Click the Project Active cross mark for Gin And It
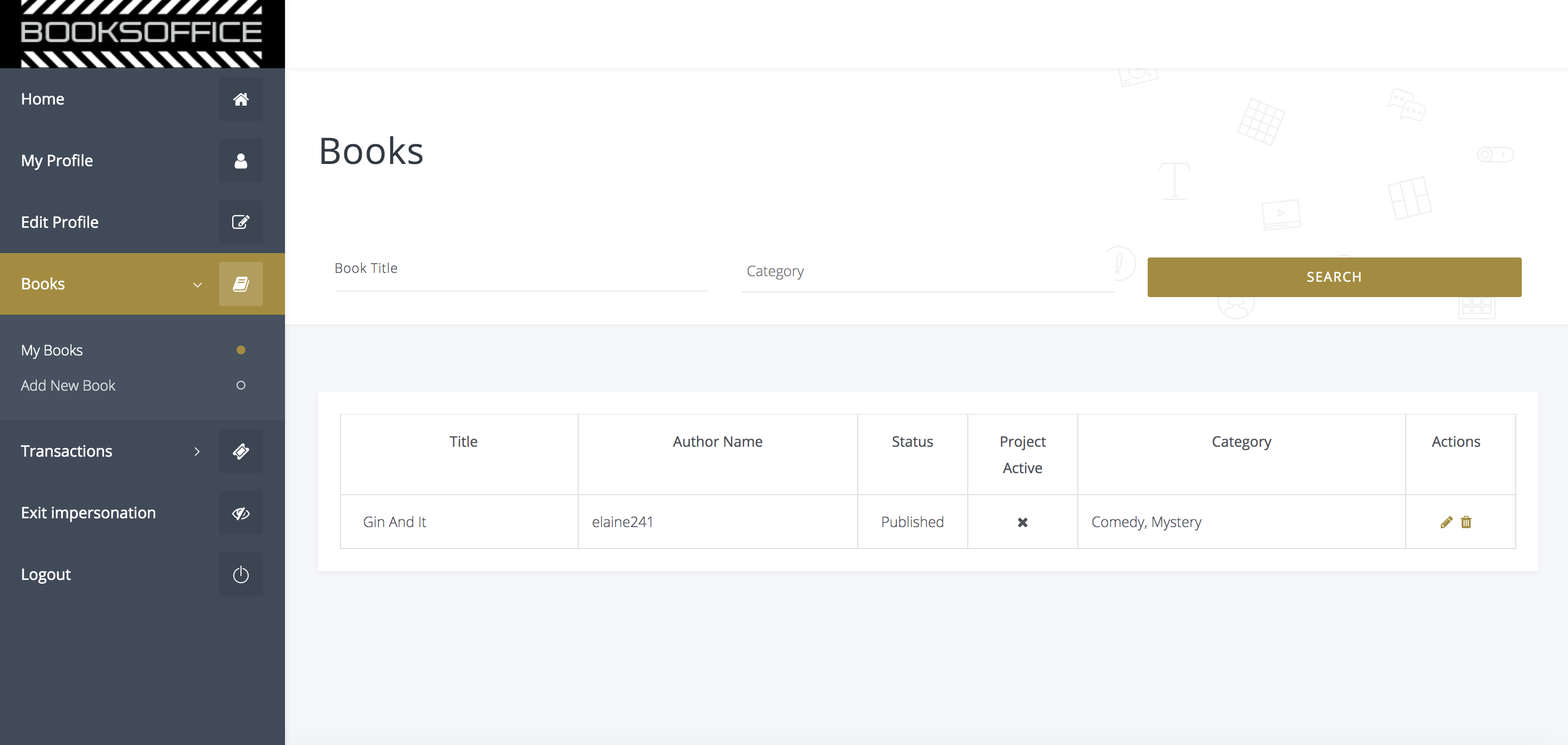Screen dimensions: 1568x745 [1023, 522]
